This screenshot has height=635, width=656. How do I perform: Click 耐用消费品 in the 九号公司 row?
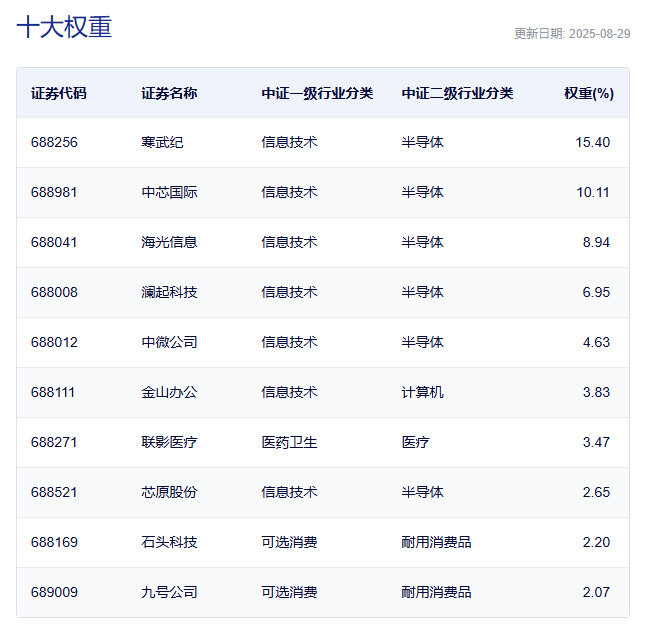[436, 592]
